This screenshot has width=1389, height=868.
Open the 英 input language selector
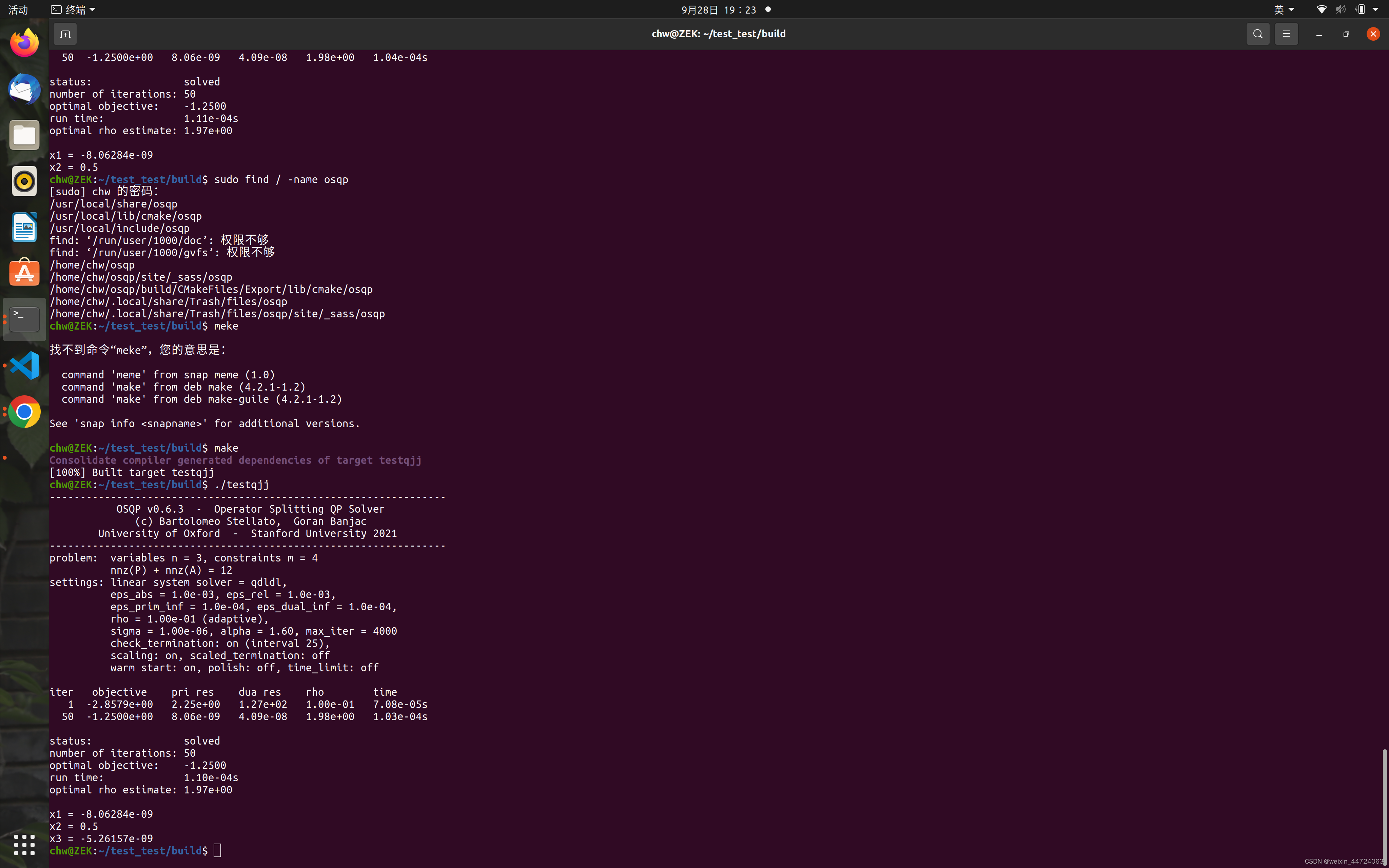click(x=1284, y=9)
